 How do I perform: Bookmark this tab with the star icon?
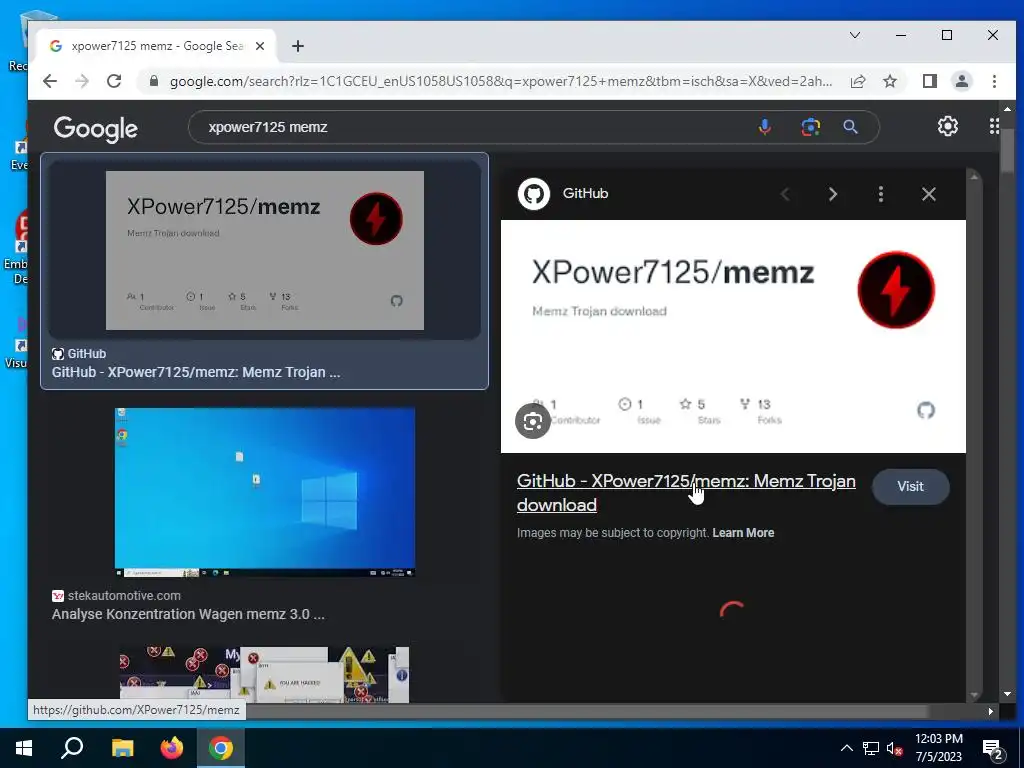pyautogui.click(x=889, y=81)
